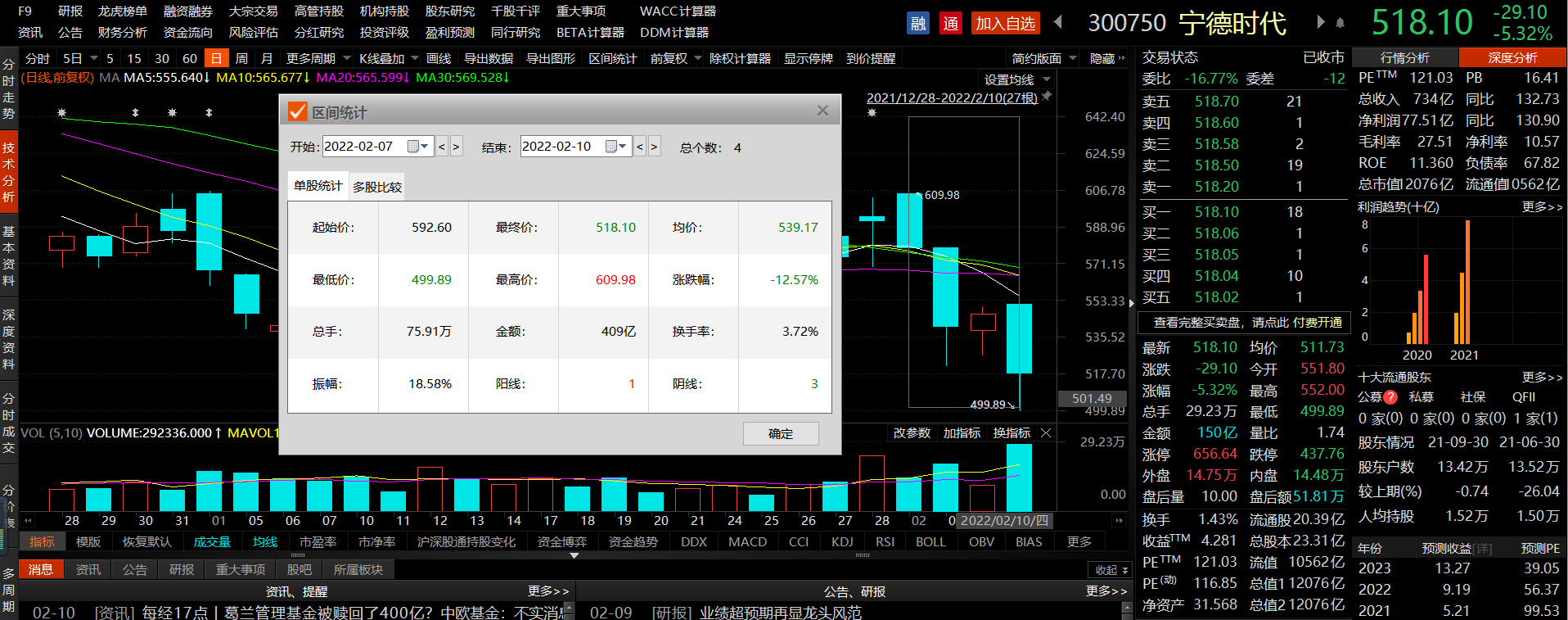This screenshot has height=620, width=1568.
Task: Open the 前复权 adjustment dropdown
Action: (x=697, y=59)
